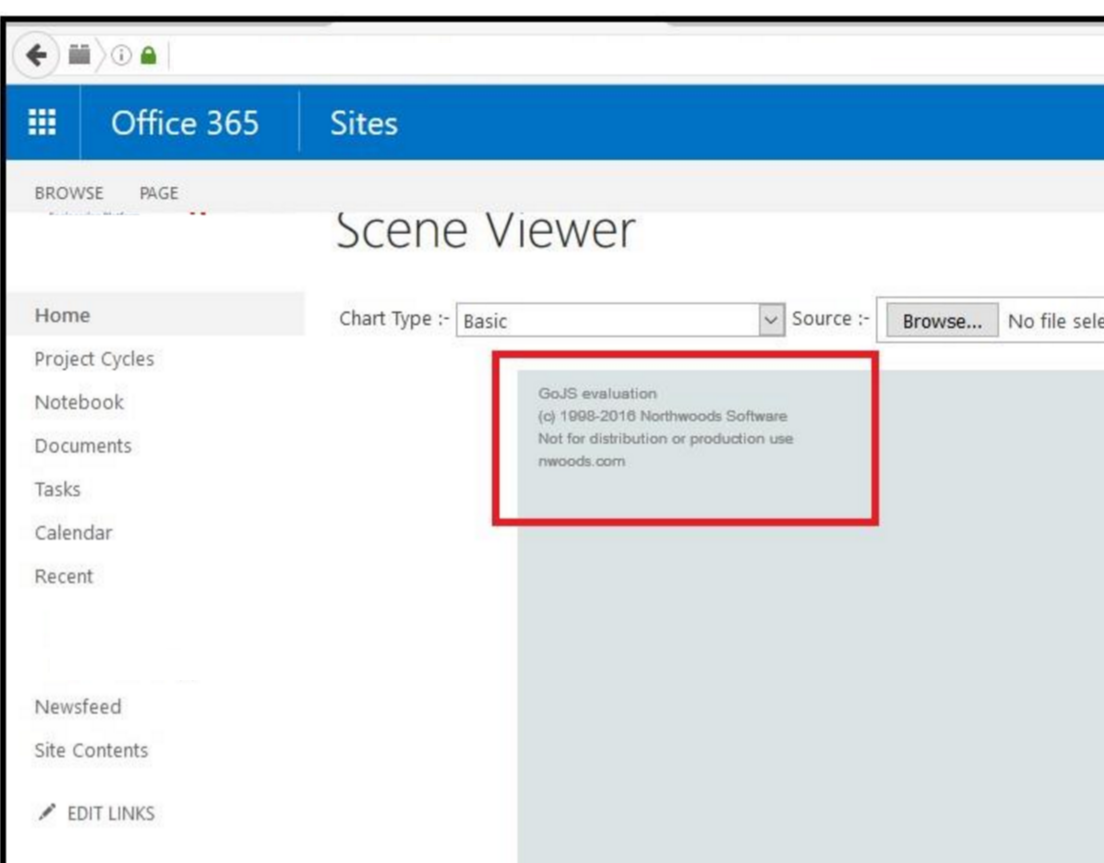Open the BROWSE ribbon tab
The image size is (1104, 863).
click(x=69, y=193)
